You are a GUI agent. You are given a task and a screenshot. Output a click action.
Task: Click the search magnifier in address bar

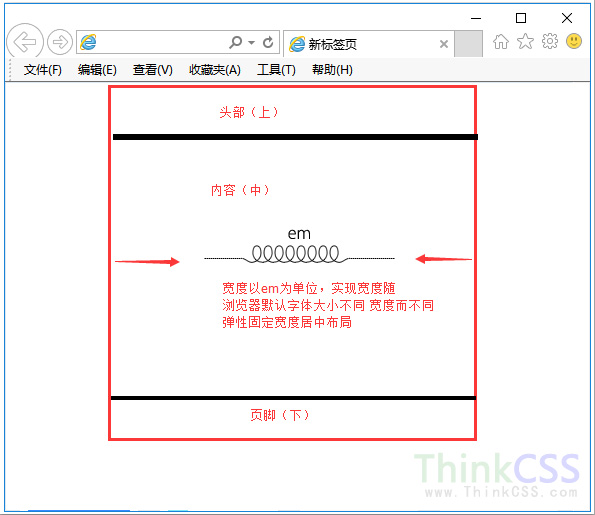(236, 42)
